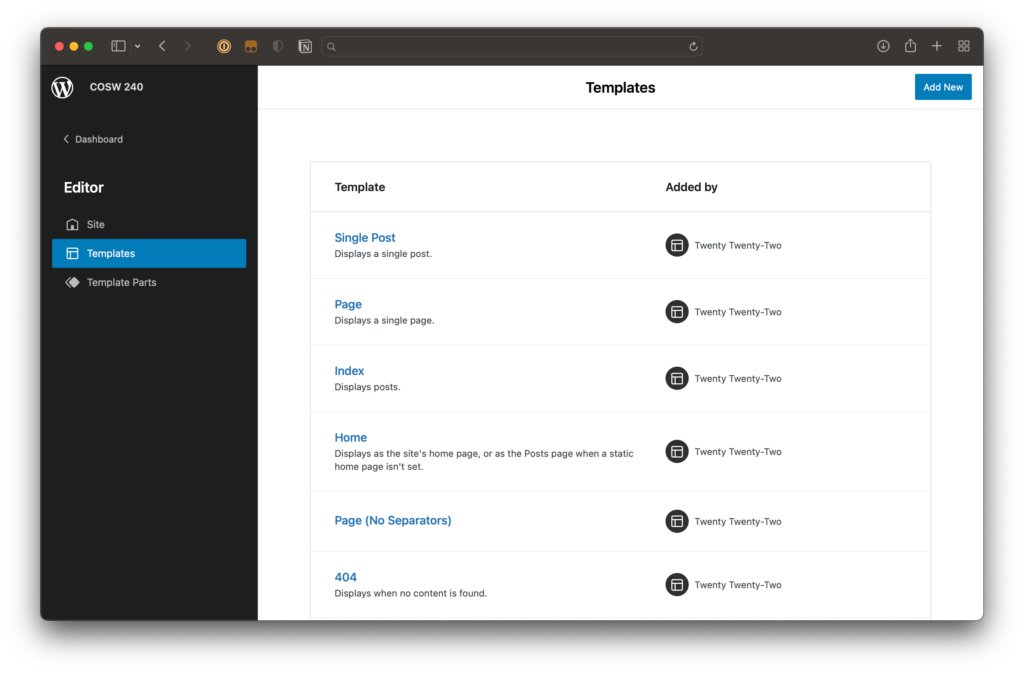Screen dimensions: 1024x674
Task: Click the WordPress logo icon
Action: 63,87
